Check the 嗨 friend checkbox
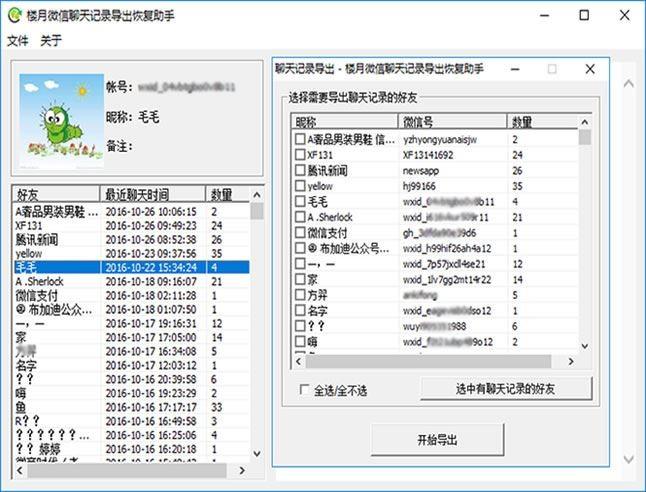 click(x=300, y=341)
